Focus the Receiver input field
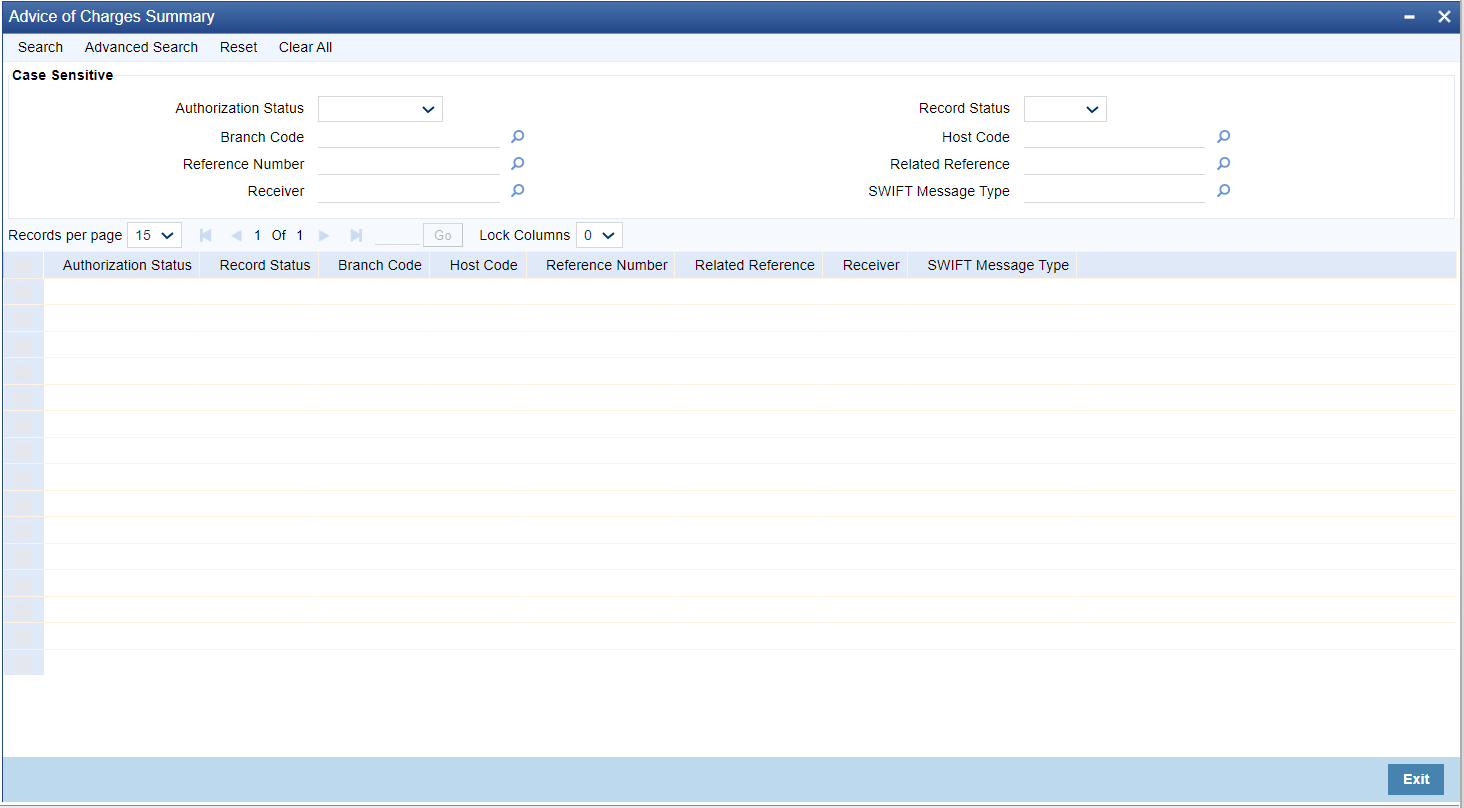The height and width of the screenshot is (808, 1464). coord(409,191)
